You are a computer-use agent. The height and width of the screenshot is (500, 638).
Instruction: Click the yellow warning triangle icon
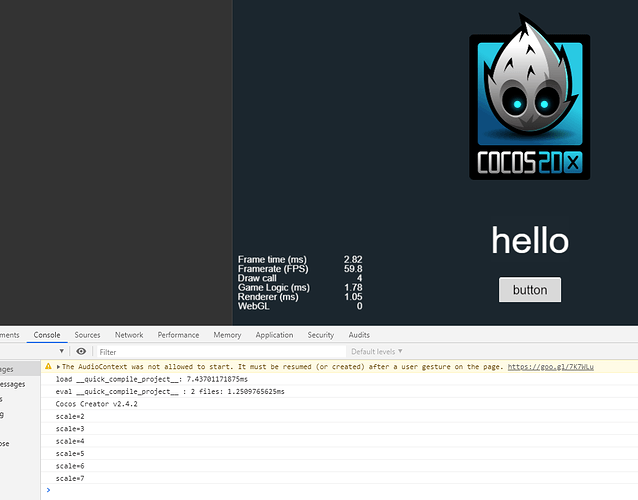pyautogui.click(x=48, y=366)
